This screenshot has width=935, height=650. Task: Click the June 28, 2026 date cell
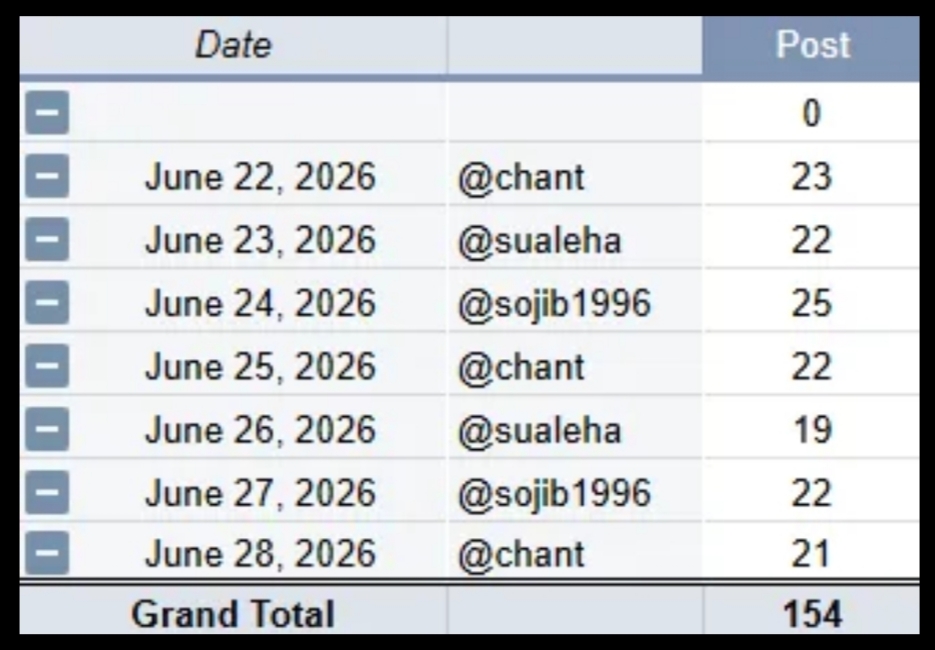260,553
